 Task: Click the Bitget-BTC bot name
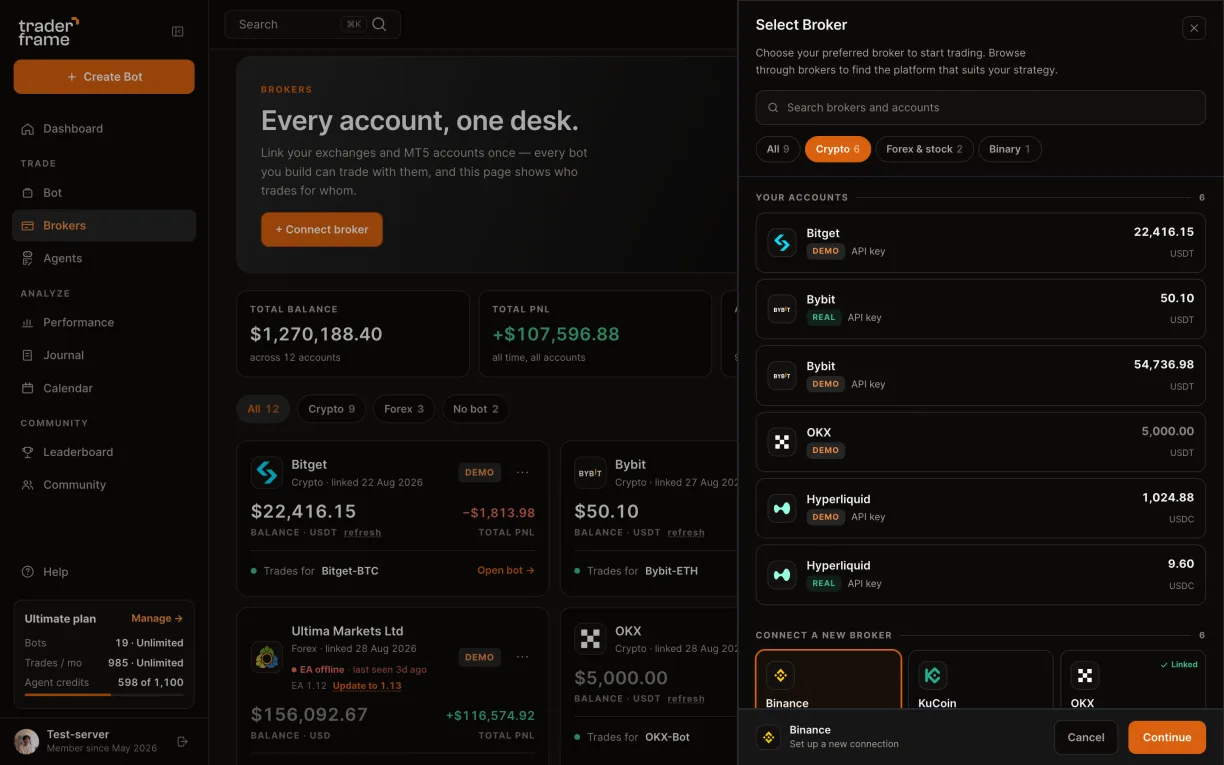pos(350,571)
